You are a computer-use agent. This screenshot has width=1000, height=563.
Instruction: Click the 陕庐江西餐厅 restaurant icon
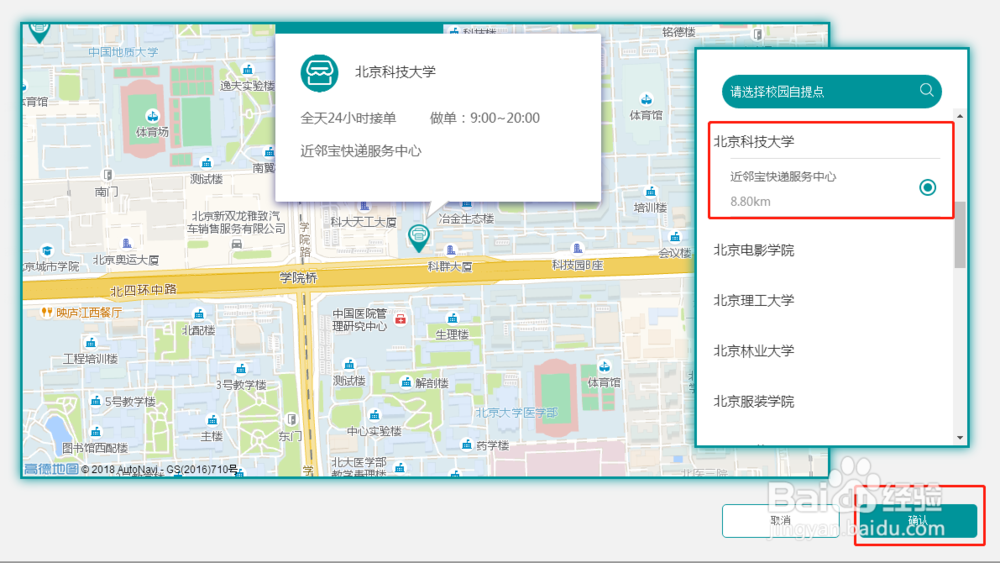(x=46, y=312)
